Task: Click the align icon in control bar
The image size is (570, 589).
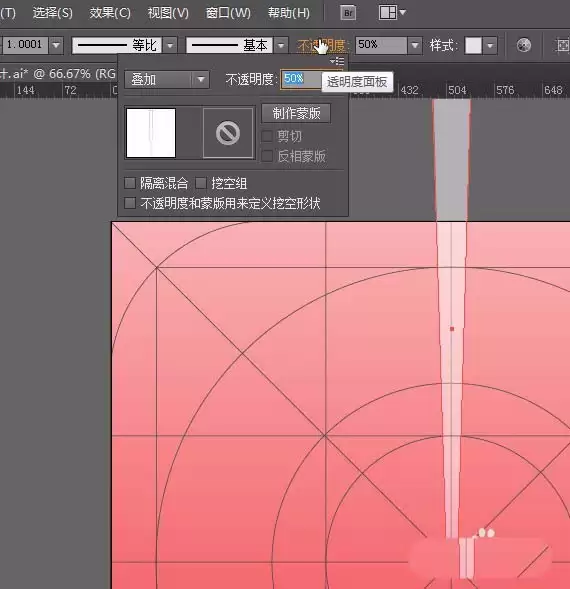Action: (562, 45)
